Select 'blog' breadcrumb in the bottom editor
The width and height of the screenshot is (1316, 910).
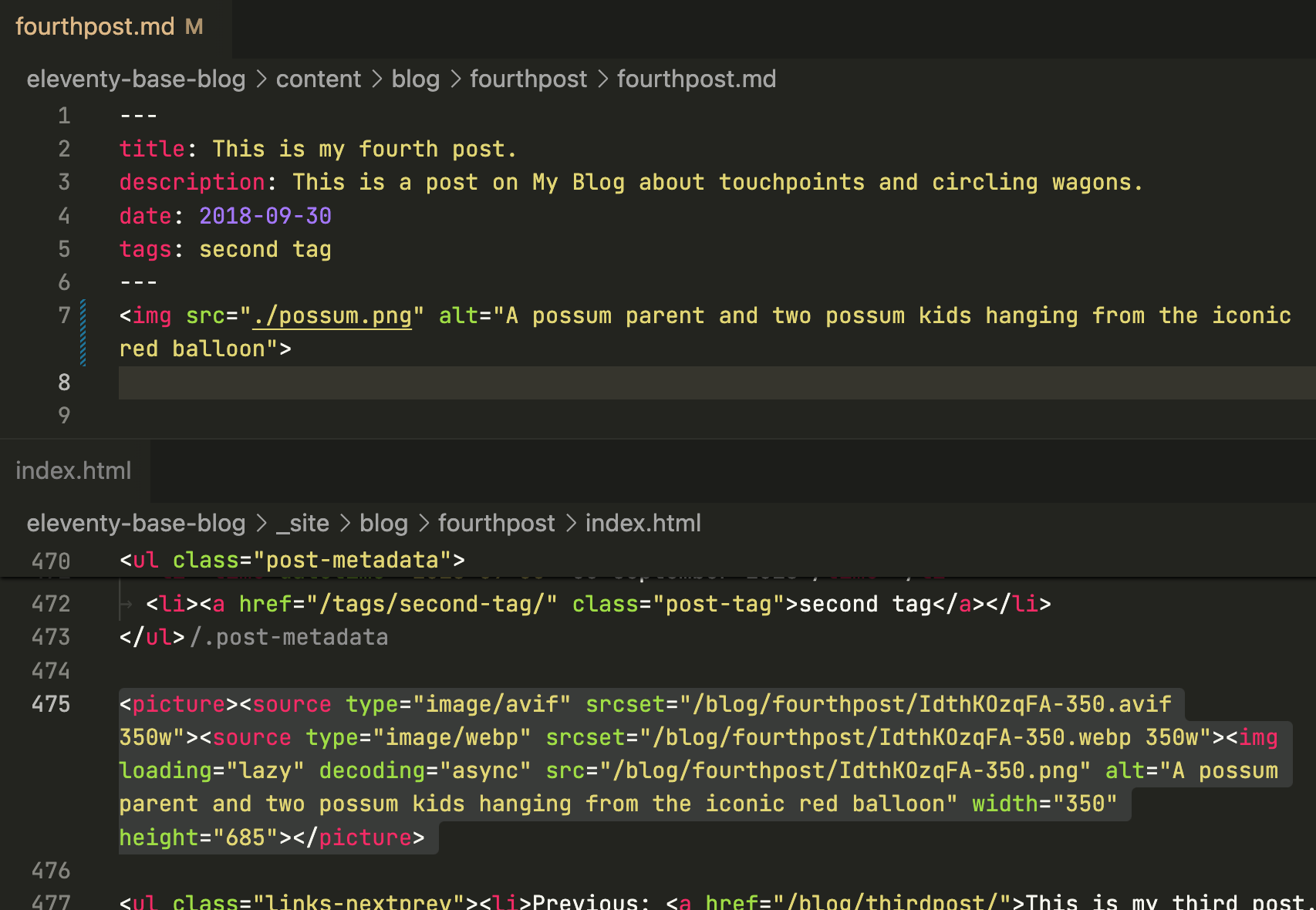[383, 524]
